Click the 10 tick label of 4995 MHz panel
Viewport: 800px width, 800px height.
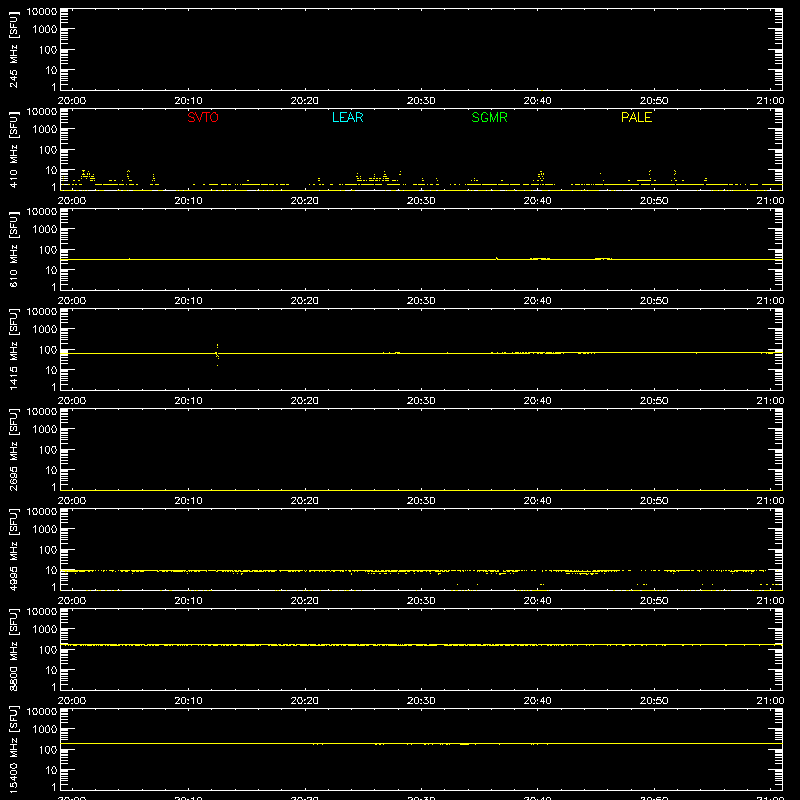(52, 570)
